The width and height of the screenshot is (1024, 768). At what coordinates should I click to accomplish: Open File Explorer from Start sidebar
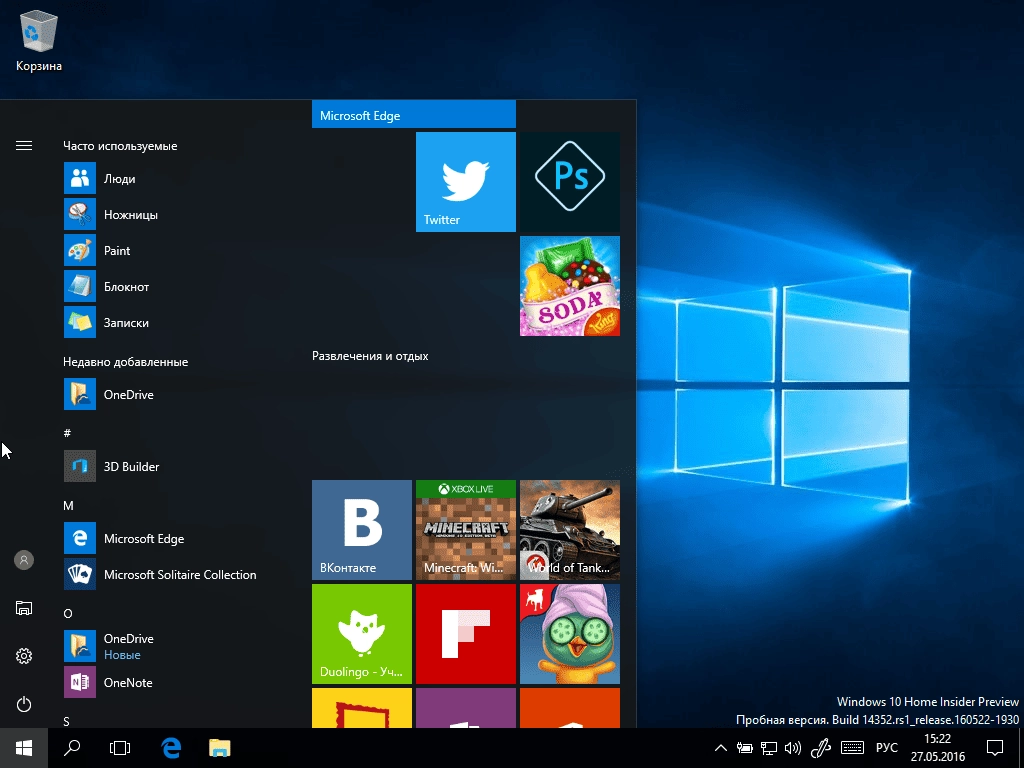24,608
